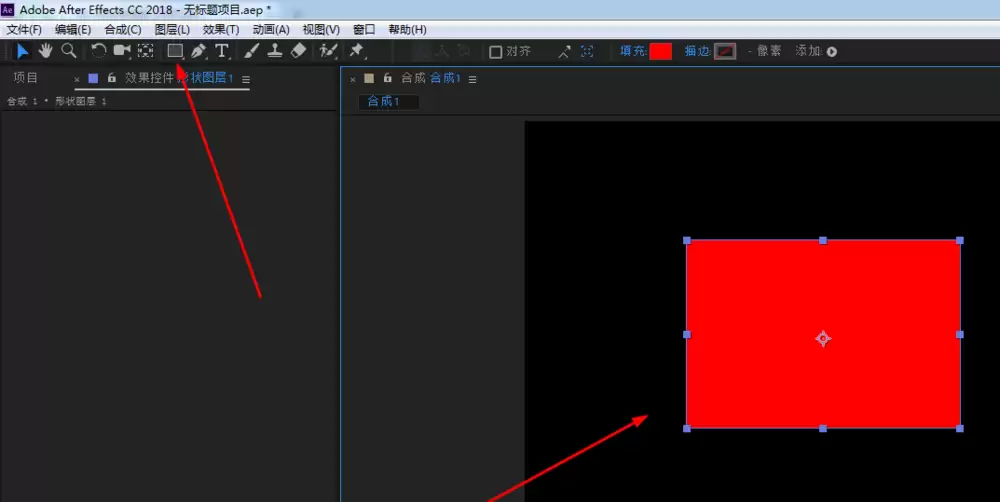Open 填充 fill options link
This screenshot has width=1000, height=502.
coord(633,51)
